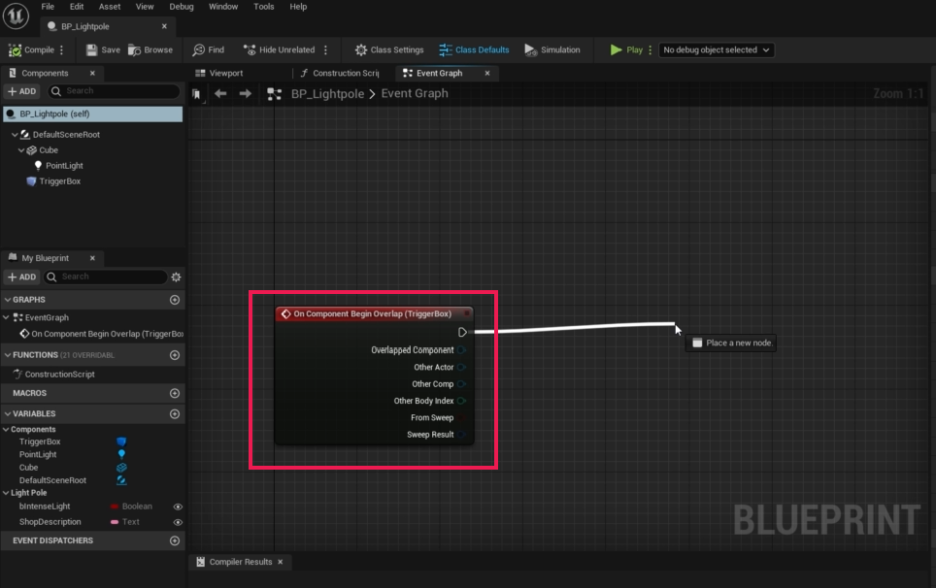Click the Overlapped Component output pin
The width and height of the screenshot is (936, 588).
click(x=461, y=350)
